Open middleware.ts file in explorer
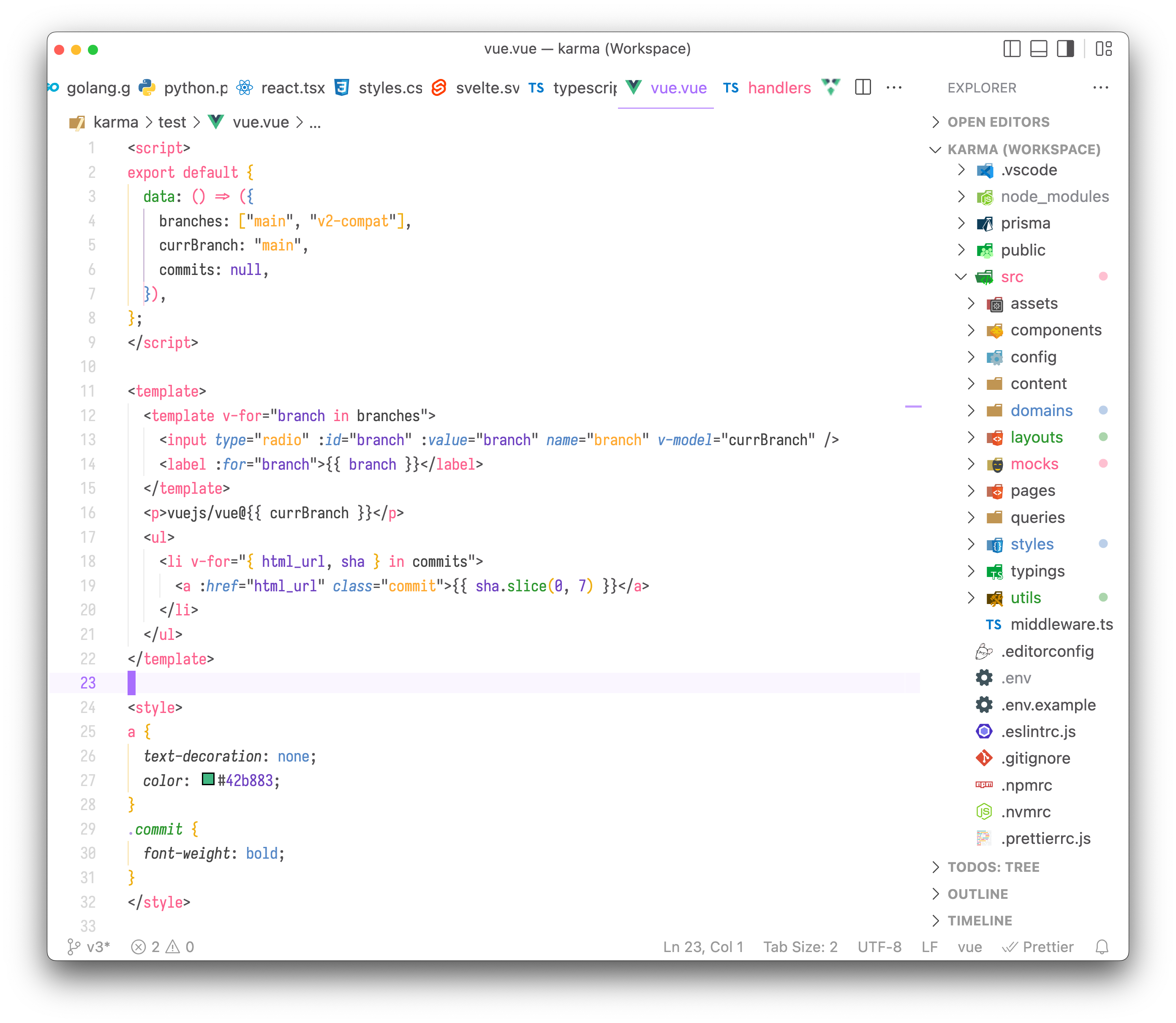This screenshot has height=1023, width=1176. click(1061, 625)
